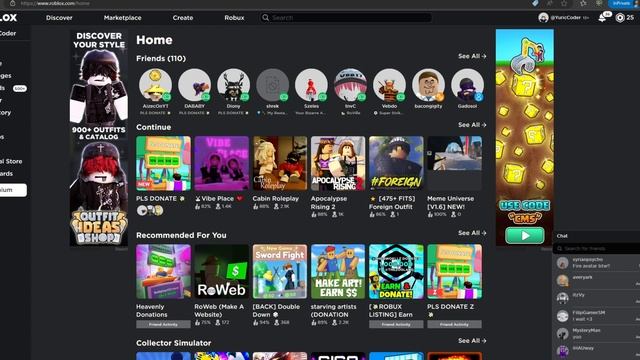Click See All next to Continue
The height and width of the screenshot is (360, 640).
(x=472, y=124)
